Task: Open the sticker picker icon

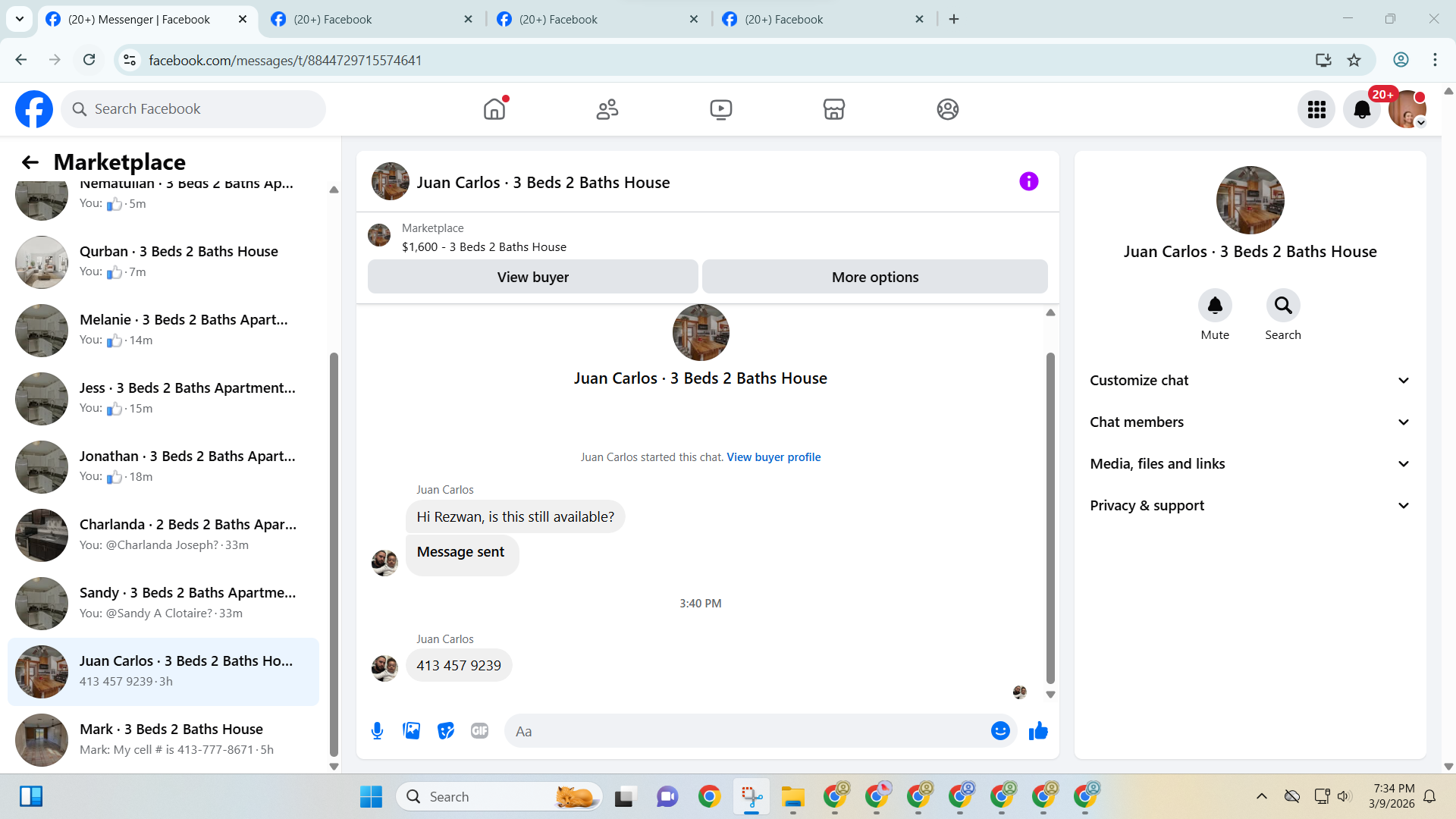Action: click(x=446, y=731)
